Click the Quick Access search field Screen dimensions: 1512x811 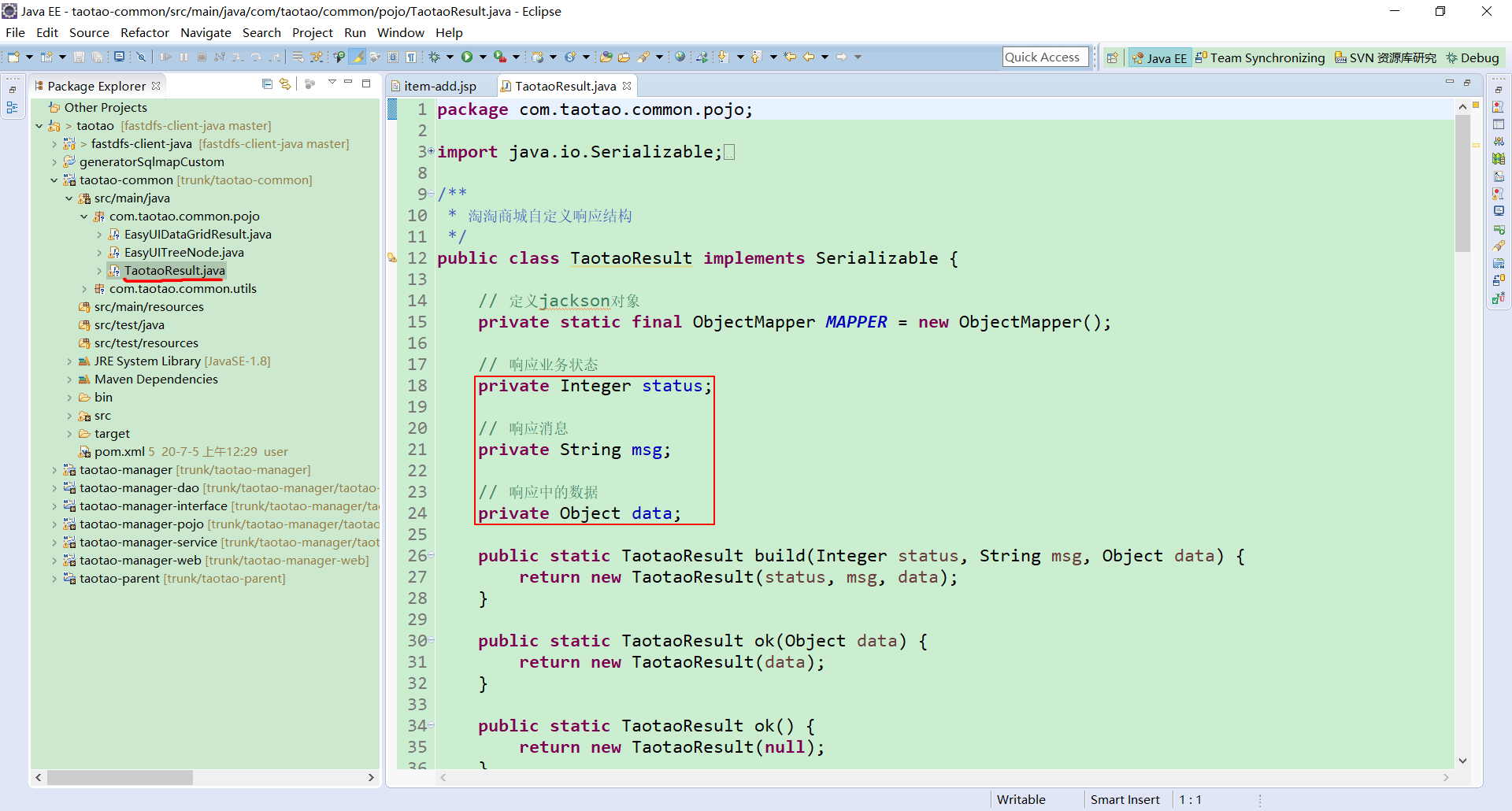pos(1045,57)
